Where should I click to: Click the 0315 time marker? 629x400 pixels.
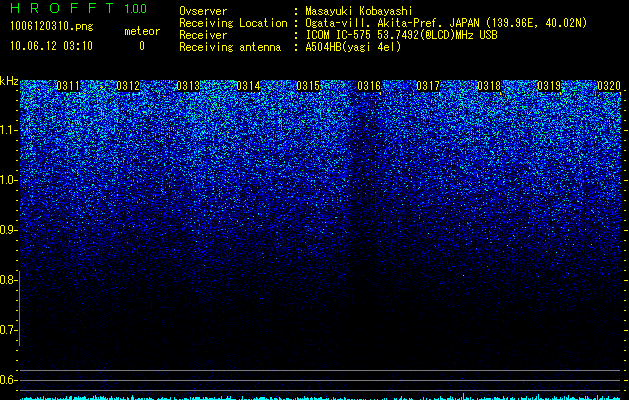[308, 86]
